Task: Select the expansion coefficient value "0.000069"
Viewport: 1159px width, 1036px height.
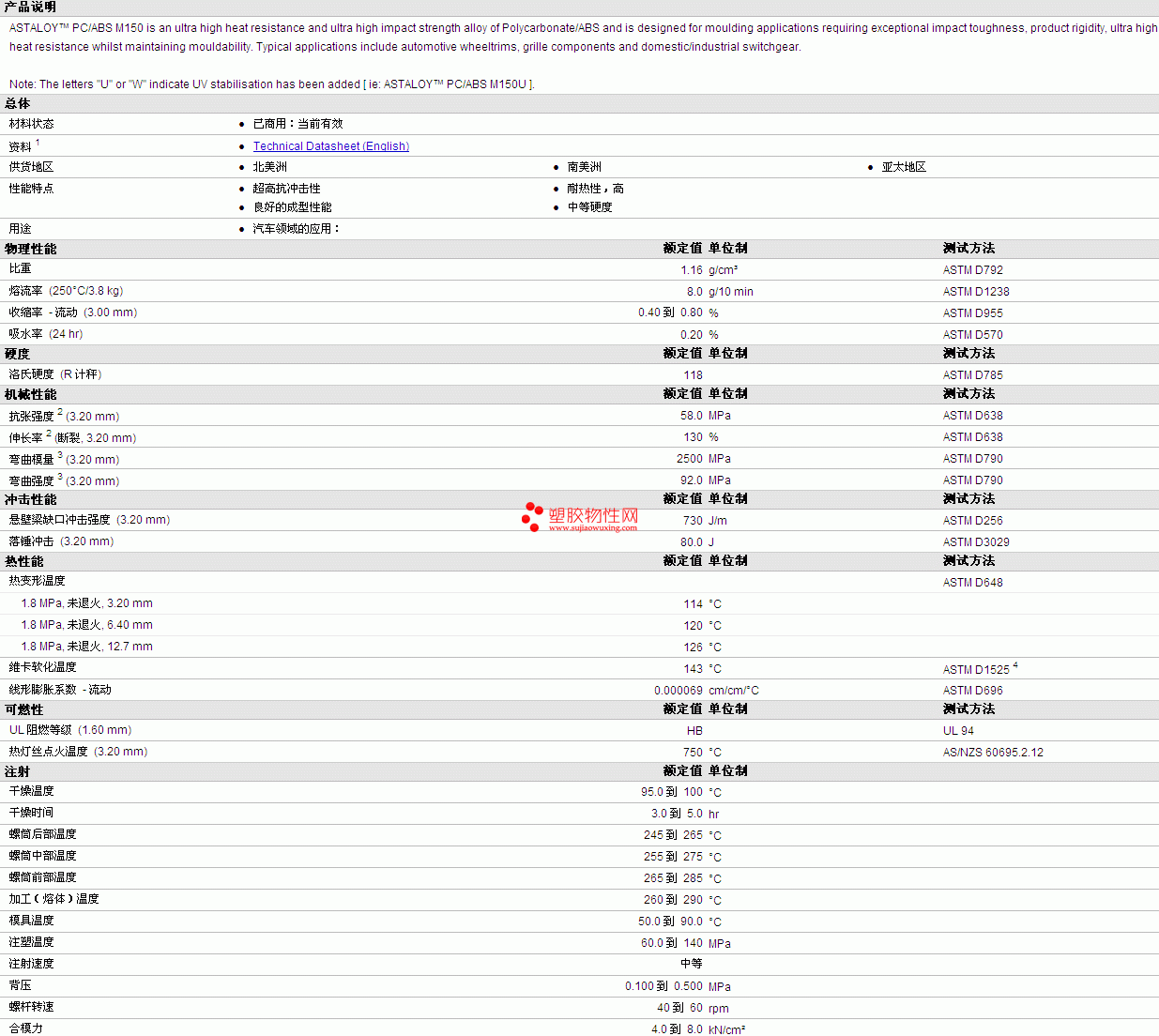Action: pos(679,691)
